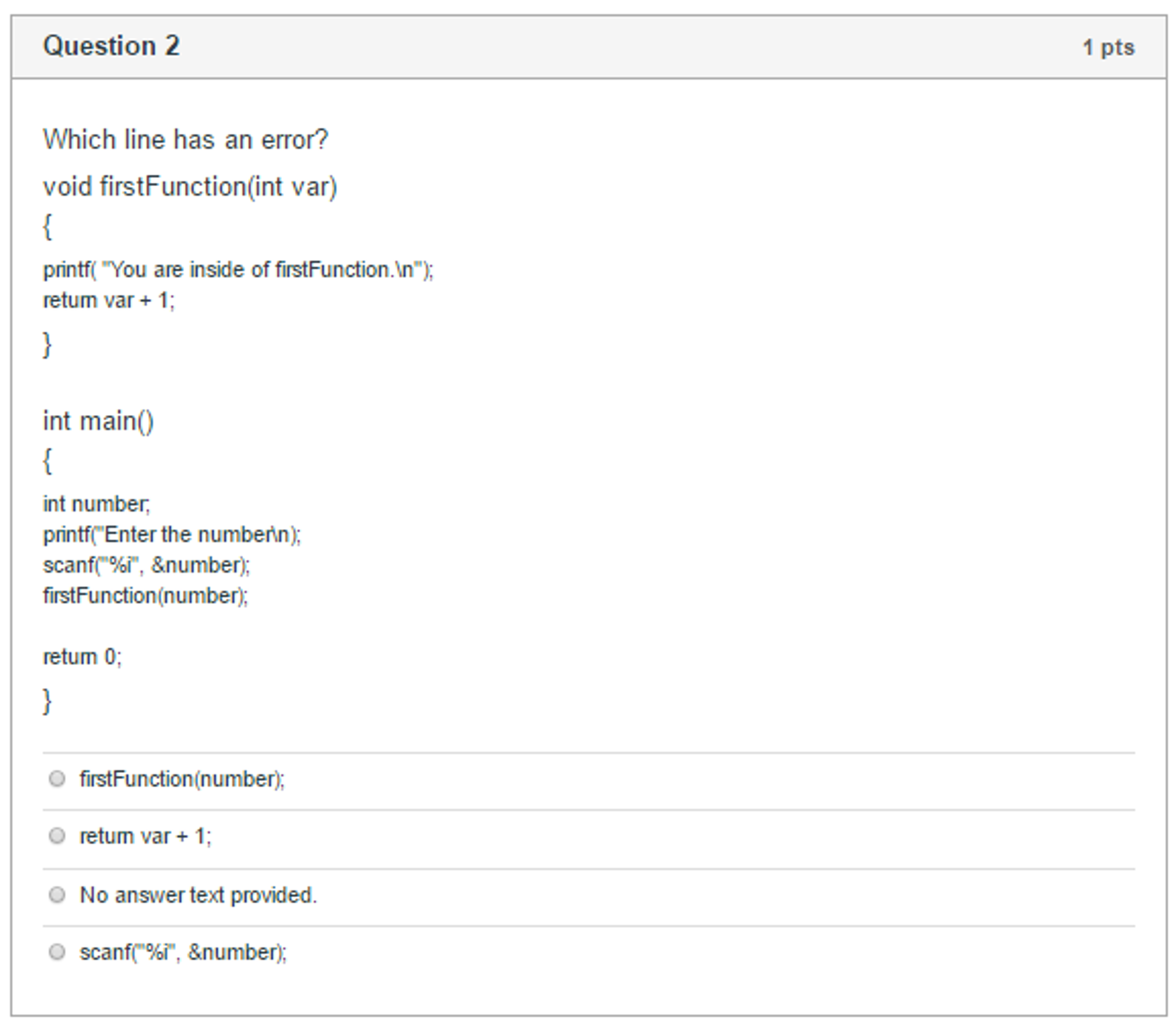This screenshot has height=1027, width=1176.
Task: Click the printf Enter the number code line
Action: click(172, 534)
